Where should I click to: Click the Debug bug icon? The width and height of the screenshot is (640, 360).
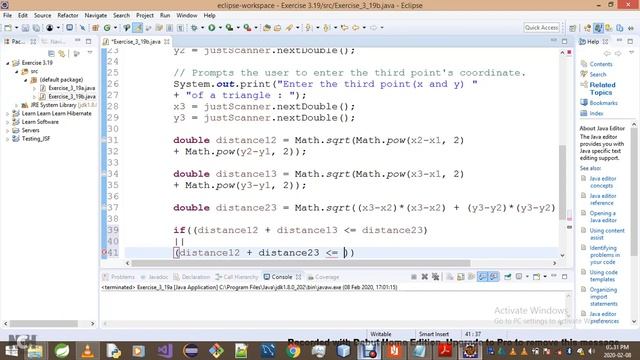coord(194,28)
